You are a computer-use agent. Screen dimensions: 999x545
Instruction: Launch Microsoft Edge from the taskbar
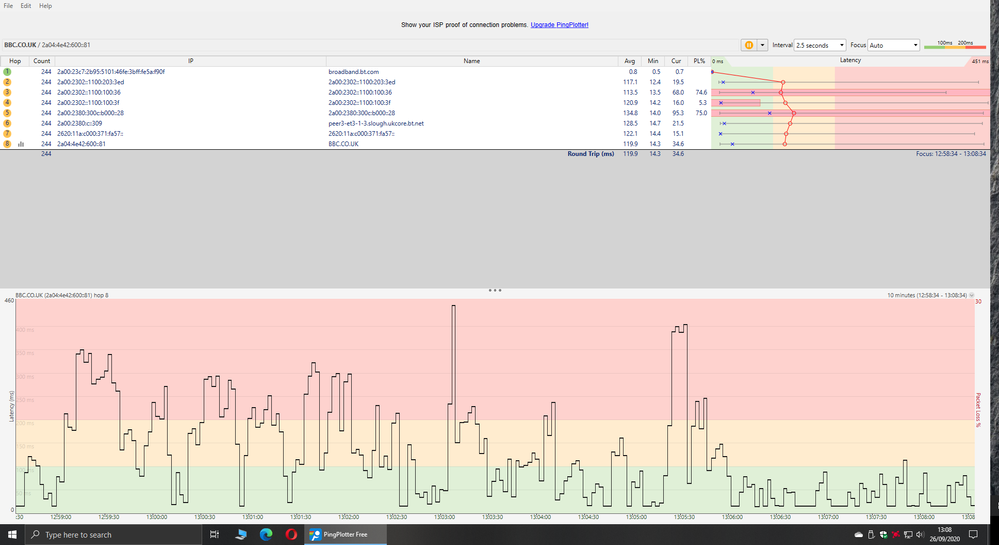tap(266, 535)
